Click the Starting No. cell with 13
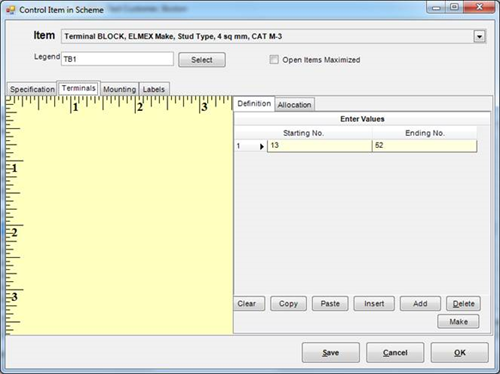Image resolution: width=500 pixels, height=374 pixels. pos(319,146)
